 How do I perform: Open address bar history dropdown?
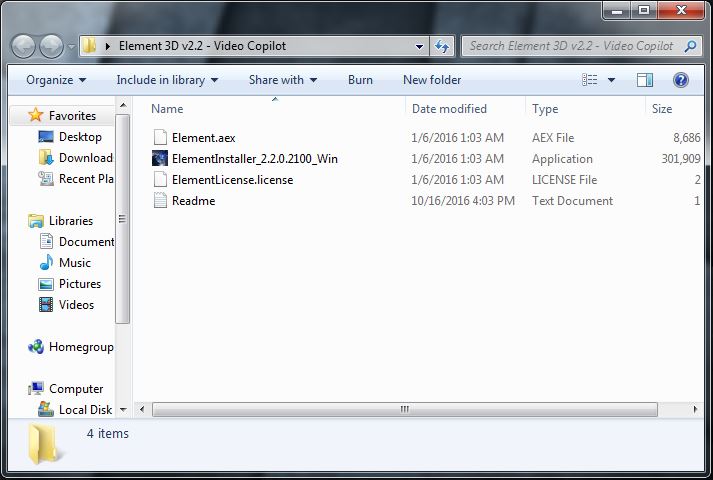(419, 46)
